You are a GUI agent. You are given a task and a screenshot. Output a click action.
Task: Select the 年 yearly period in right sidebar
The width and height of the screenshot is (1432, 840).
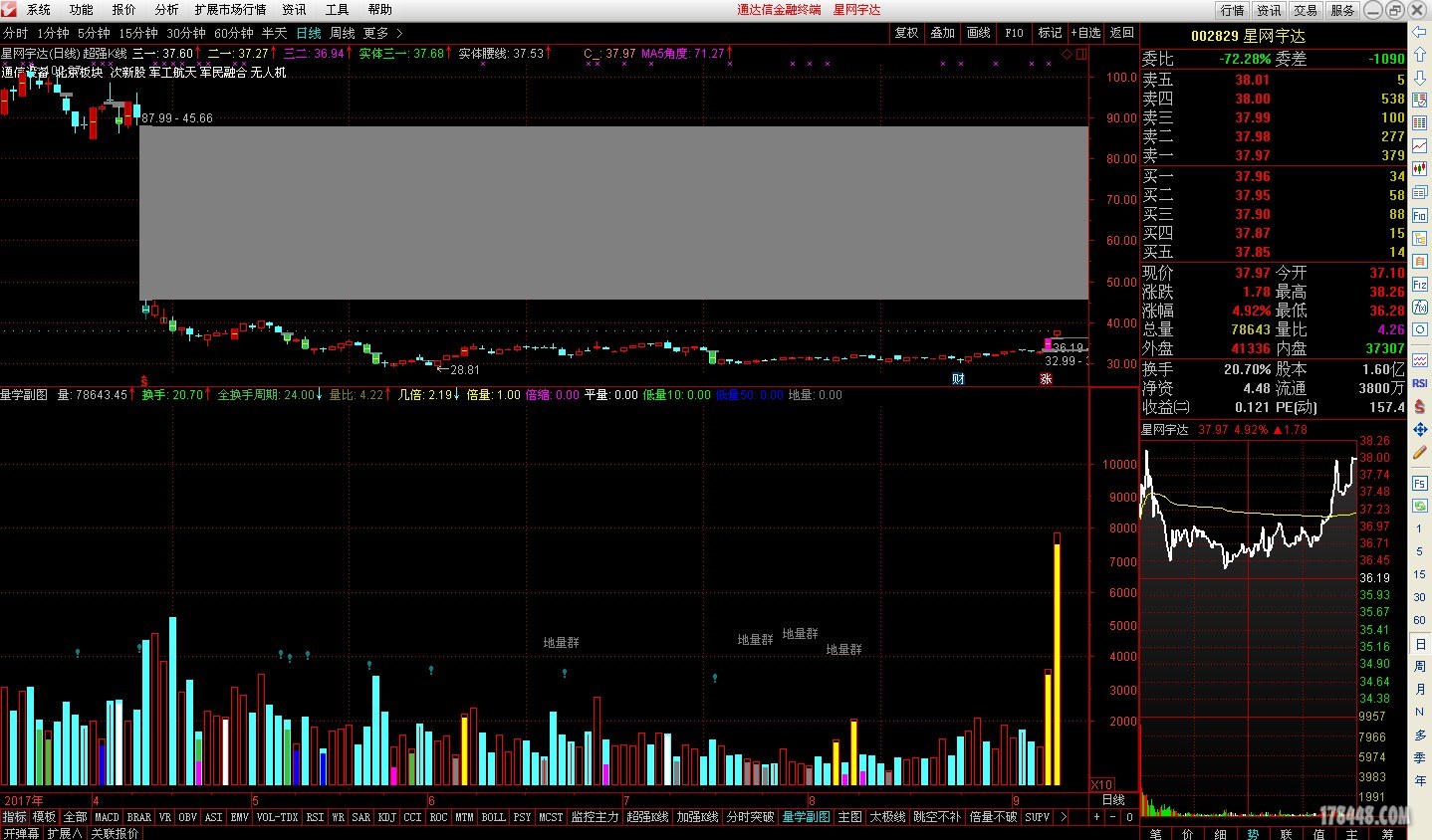[x=1419, y=780]
